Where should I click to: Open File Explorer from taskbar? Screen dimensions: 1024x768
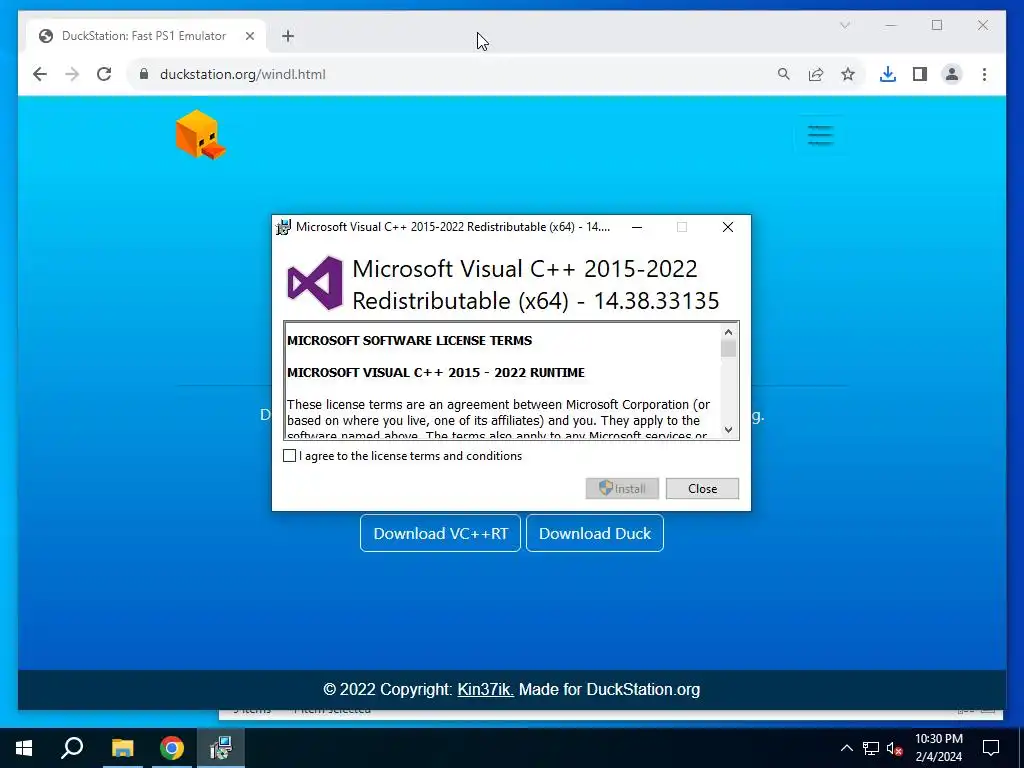122,748
